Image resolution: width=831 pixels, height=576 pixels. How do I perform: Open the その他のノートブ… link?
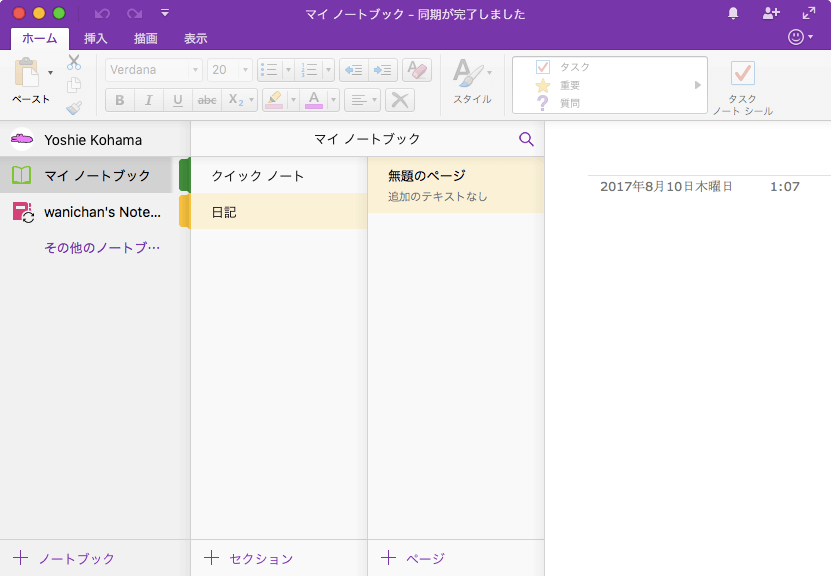tap(102, 247)
